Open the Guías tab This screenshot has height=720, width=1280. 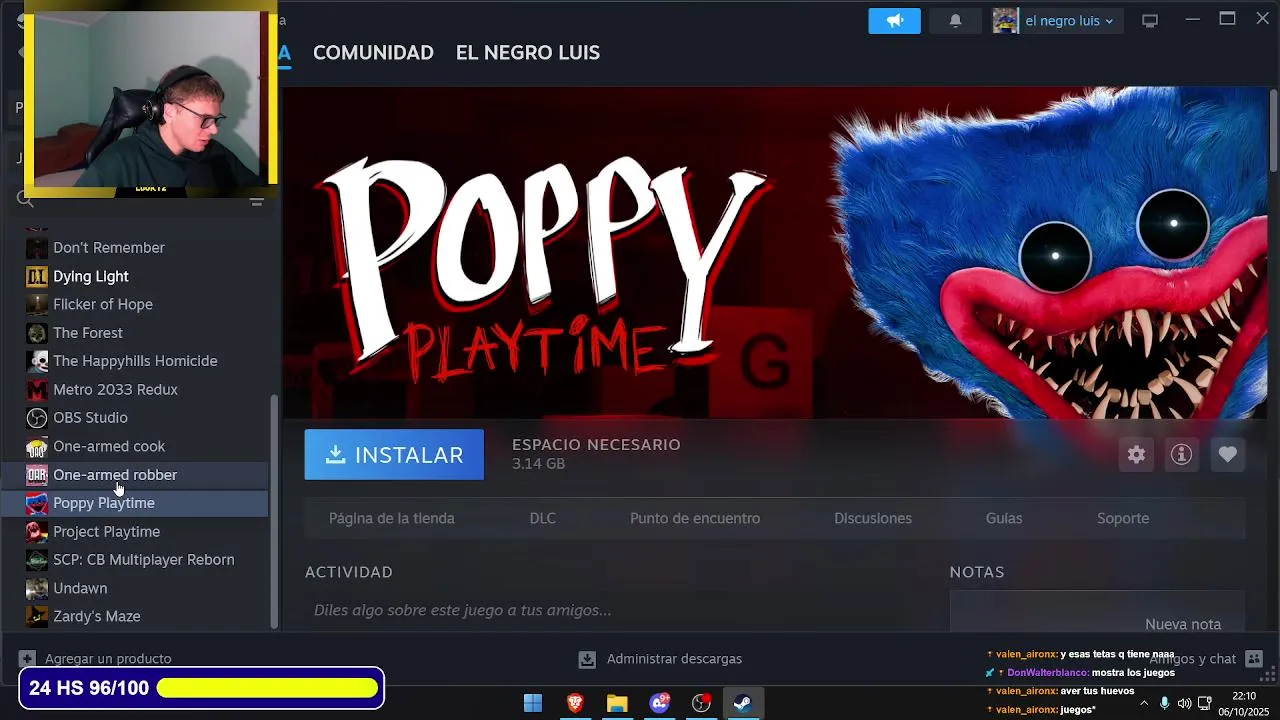[1004, 518]
